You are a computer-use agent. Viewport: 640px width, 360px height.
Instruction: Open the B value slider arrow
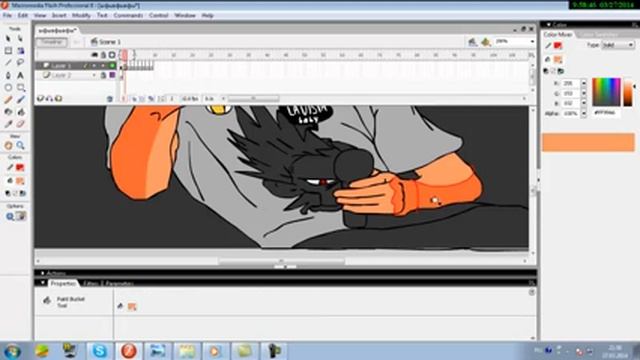(x=584, y=103)
